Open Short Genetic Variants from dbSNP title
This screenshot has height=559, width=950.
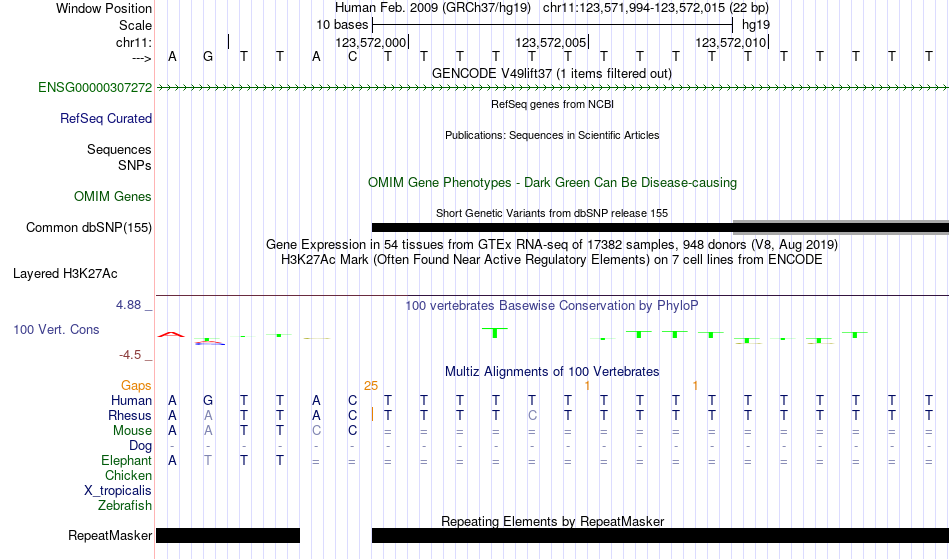[552, 213]
